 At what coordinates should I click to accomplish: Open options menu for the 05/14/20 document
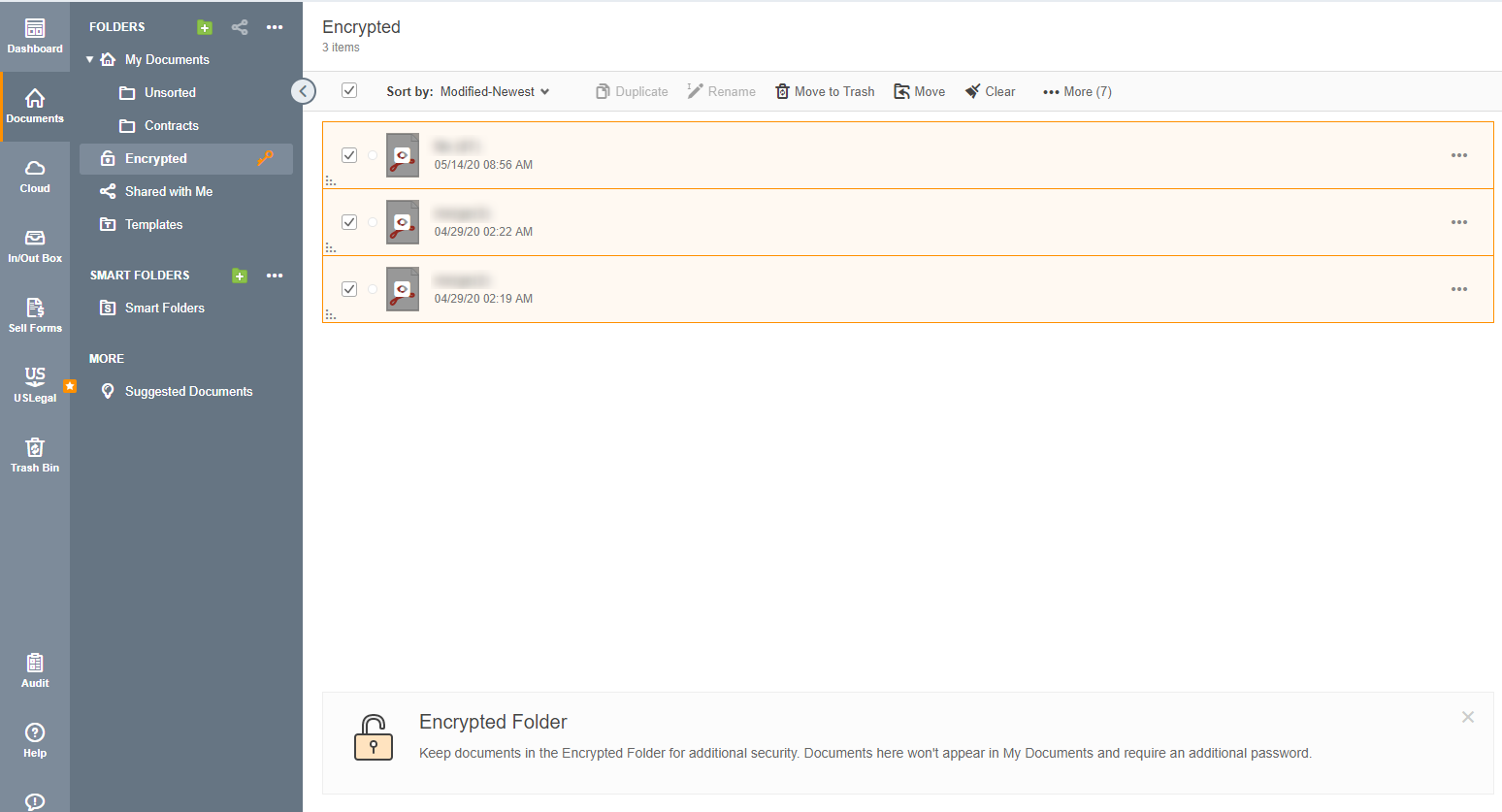(1458, 155)
